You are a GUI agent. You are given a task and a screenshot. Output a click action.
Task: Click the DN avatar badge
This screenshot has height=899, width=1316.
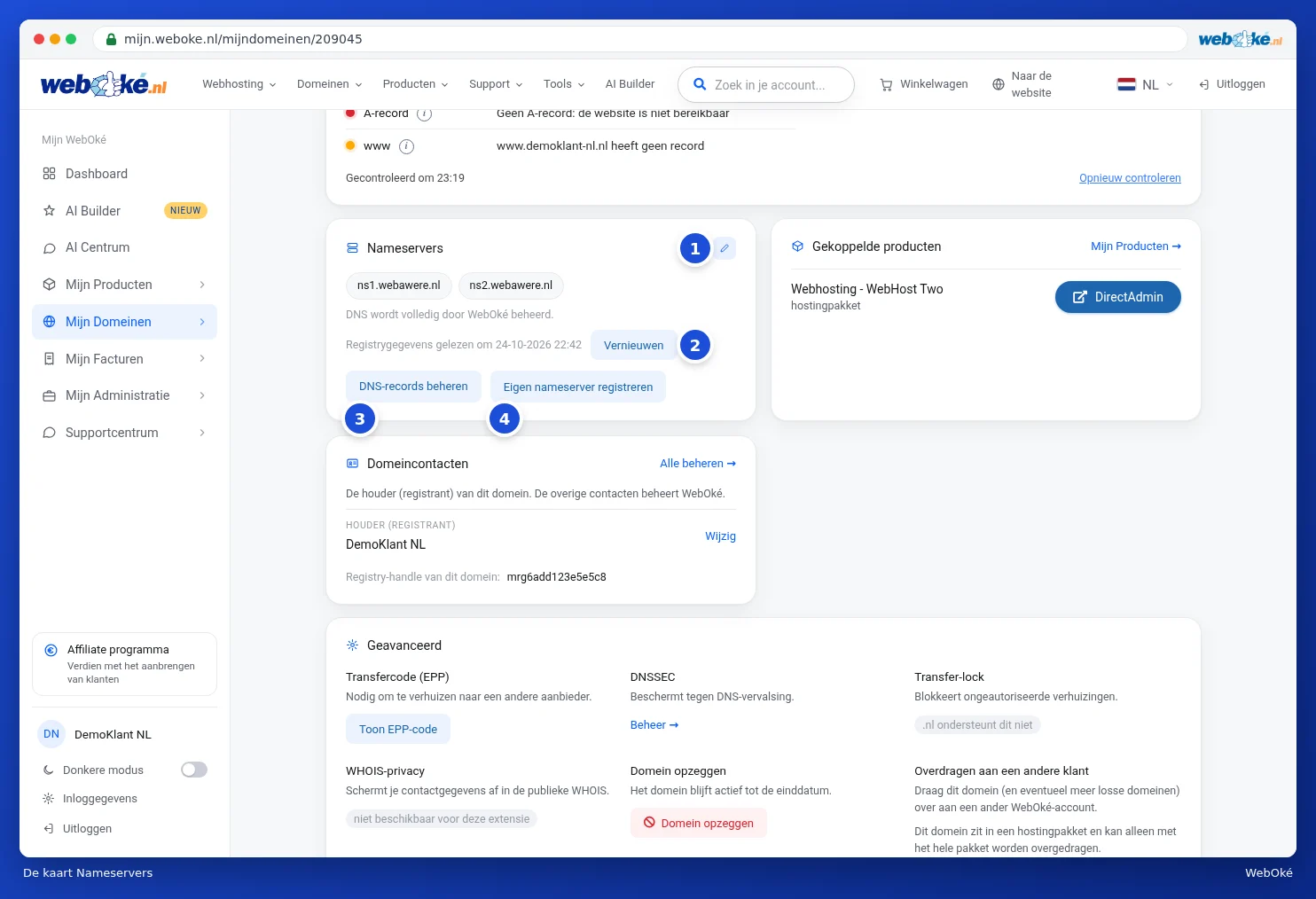coord(51,734)
